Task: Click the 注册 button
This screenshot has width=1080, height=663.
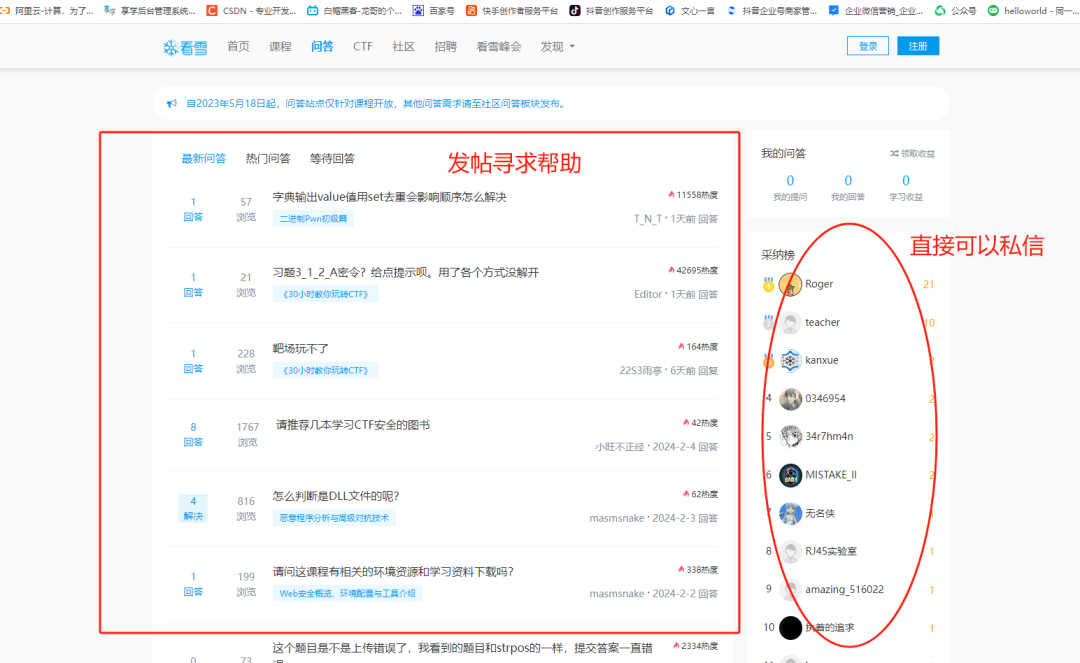Action: pyautogui.click(x=918, y=46)
